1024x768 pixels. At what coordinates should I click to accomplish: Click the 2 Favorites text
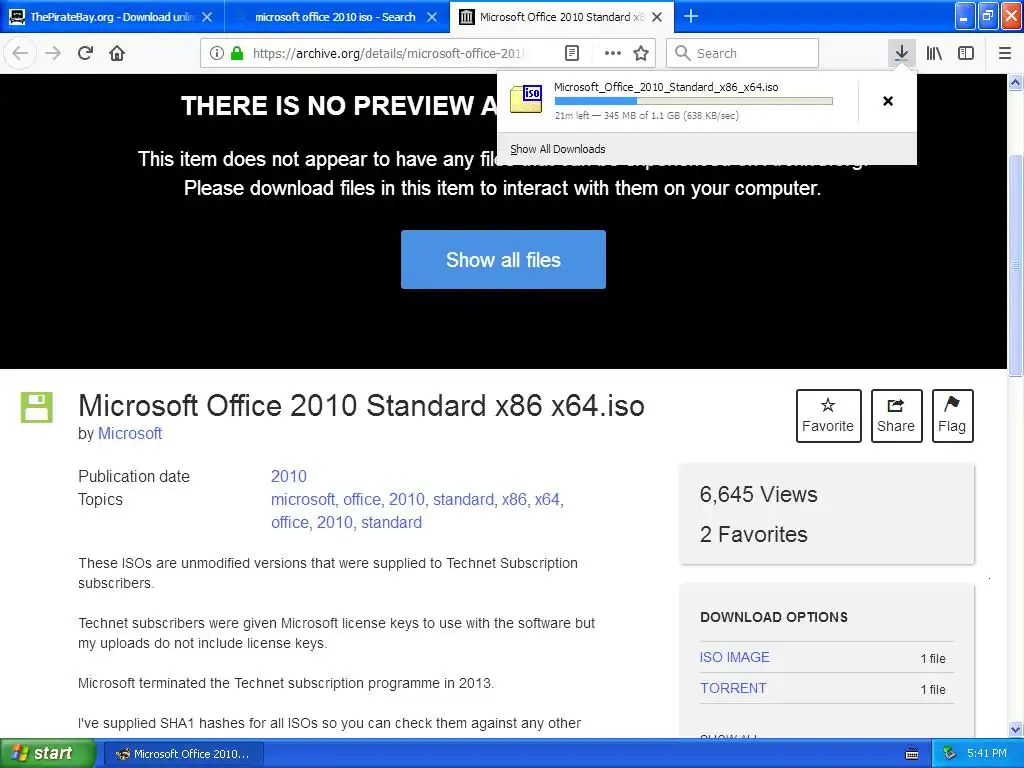pyautogui.click(x=754, y=534)
